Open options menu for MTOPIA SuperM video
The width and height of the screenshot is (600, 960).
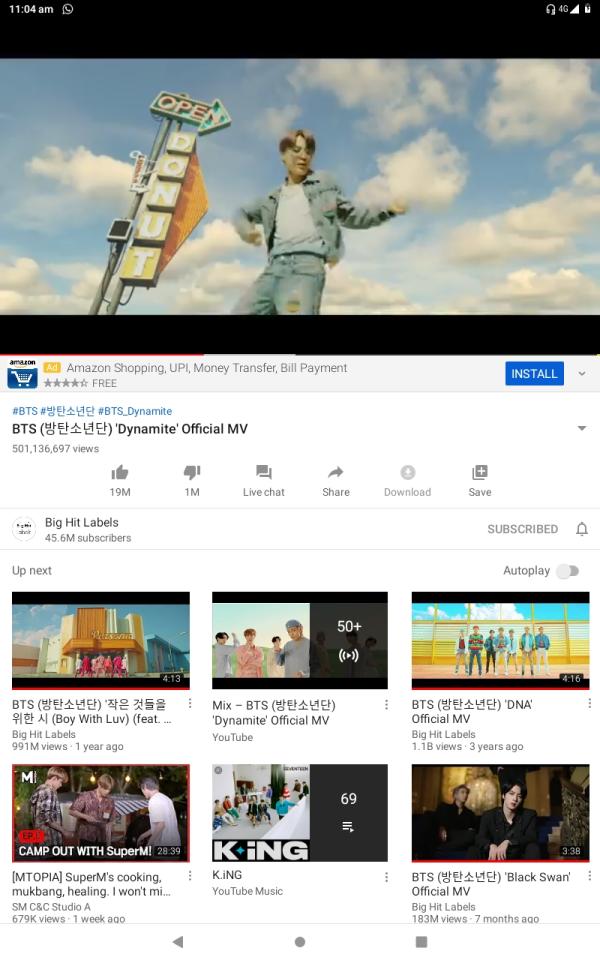point(190,876)
